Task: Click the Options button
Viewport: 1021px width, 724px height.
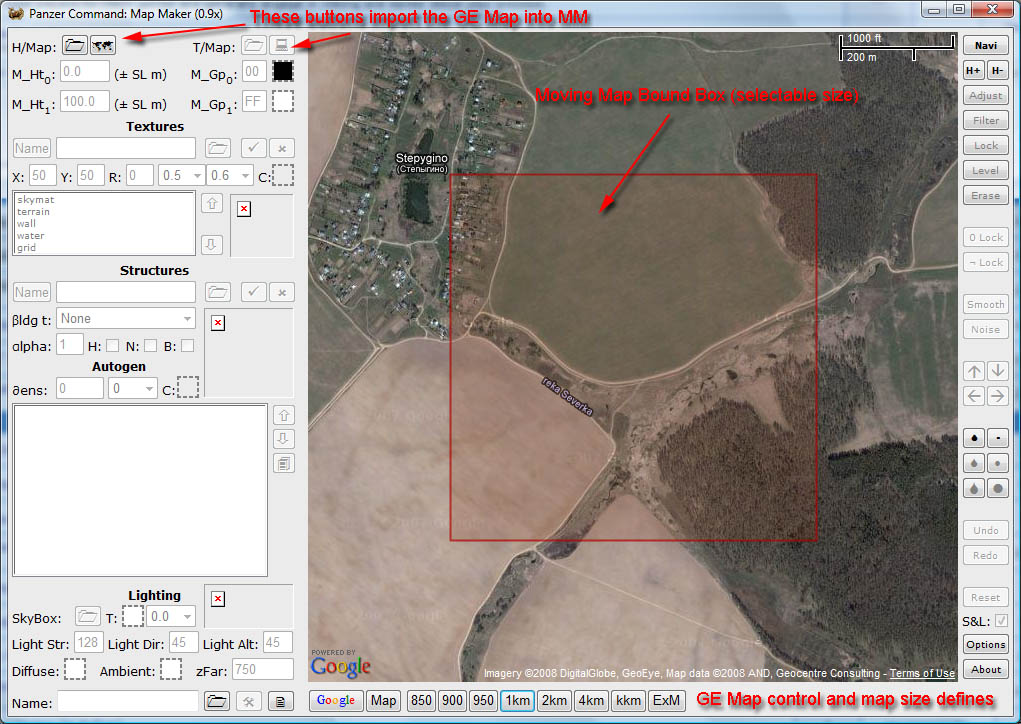Action: (985, 645)
